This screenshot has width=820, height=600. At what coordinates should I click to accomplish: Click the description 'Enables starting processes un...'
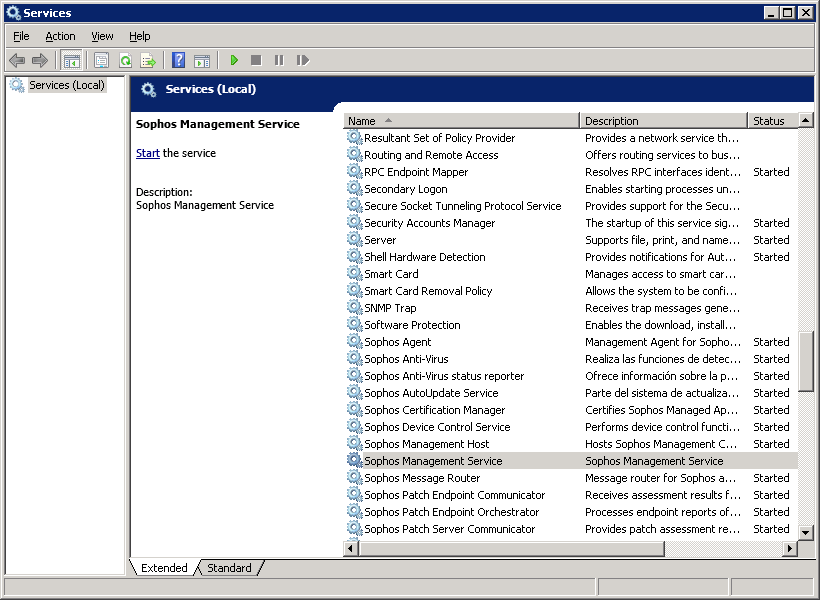[x=662, y=189]
